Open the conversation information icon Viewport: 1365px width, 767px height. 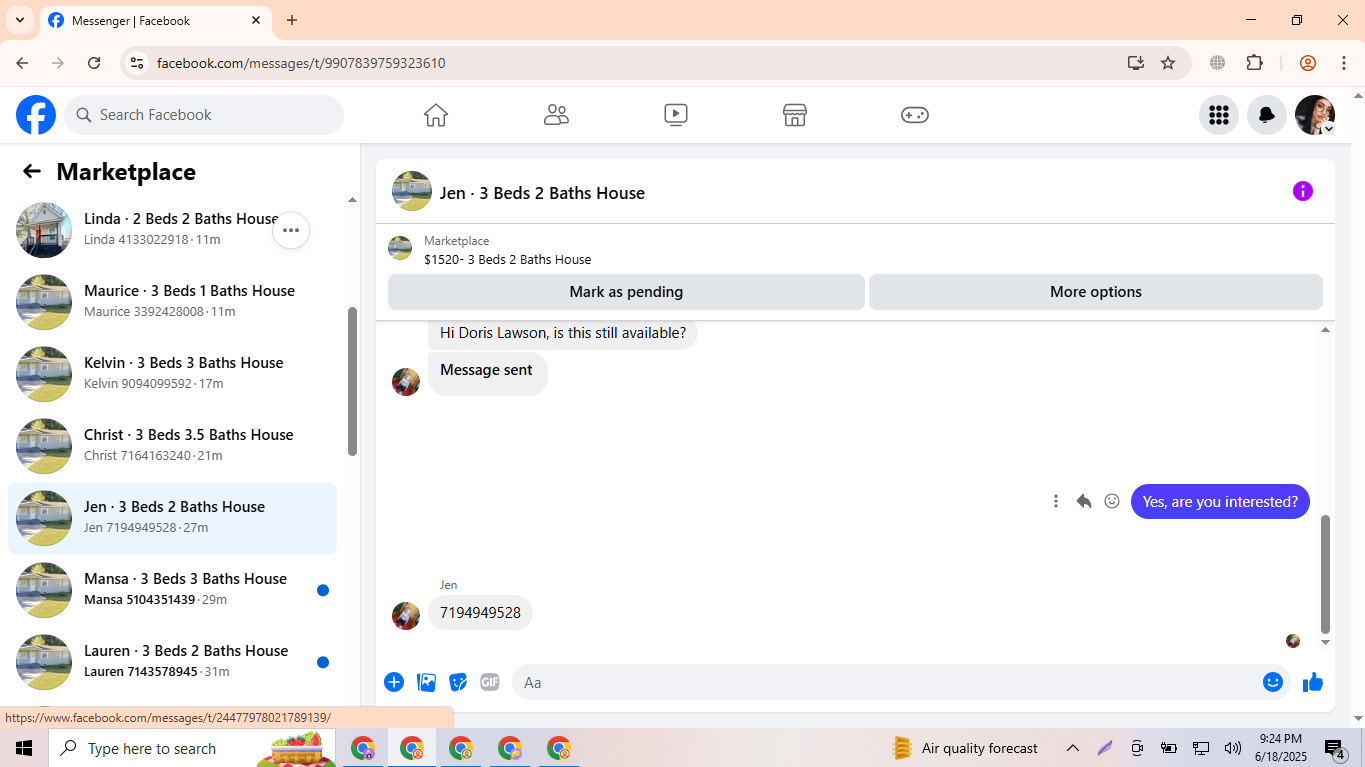(1302, 191)
